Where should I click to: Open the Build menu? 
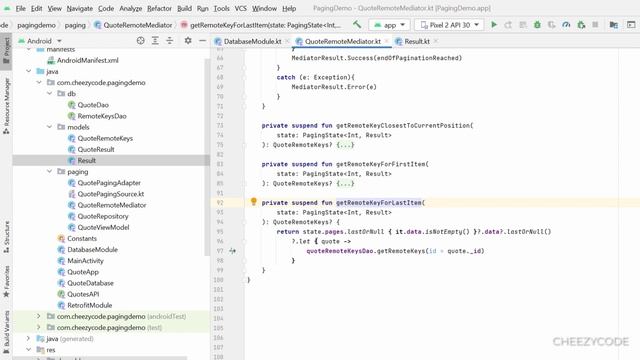(x=184, y=8)
